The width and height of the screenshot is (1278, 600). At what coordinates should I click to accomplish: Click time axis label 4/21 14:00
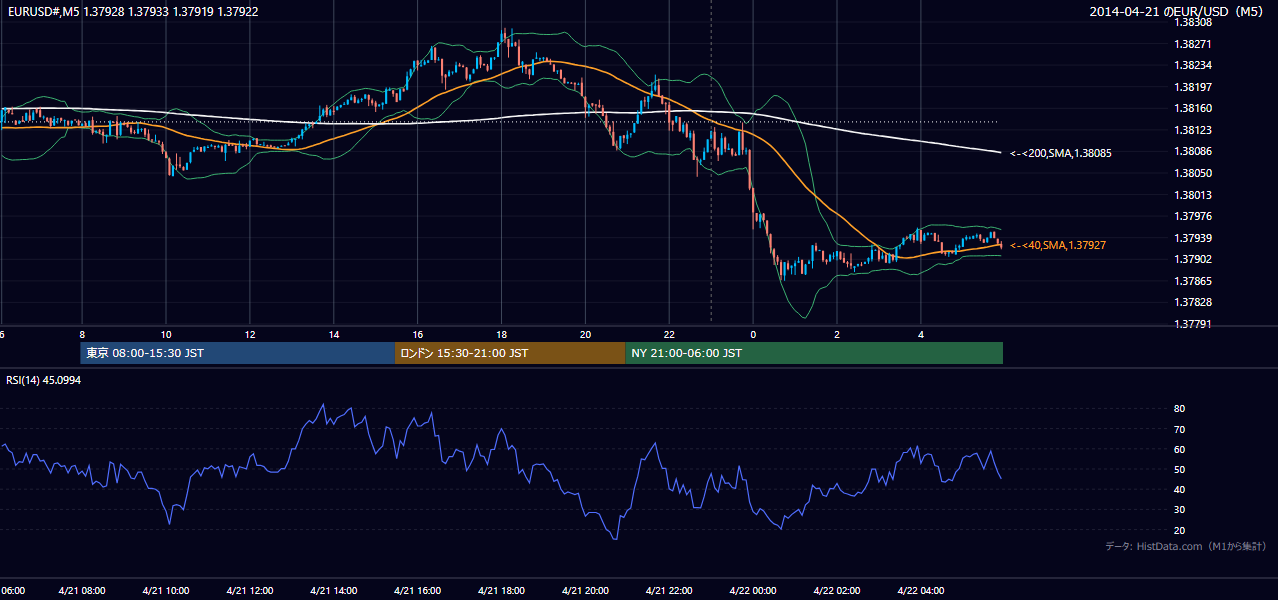click(334, 591)
